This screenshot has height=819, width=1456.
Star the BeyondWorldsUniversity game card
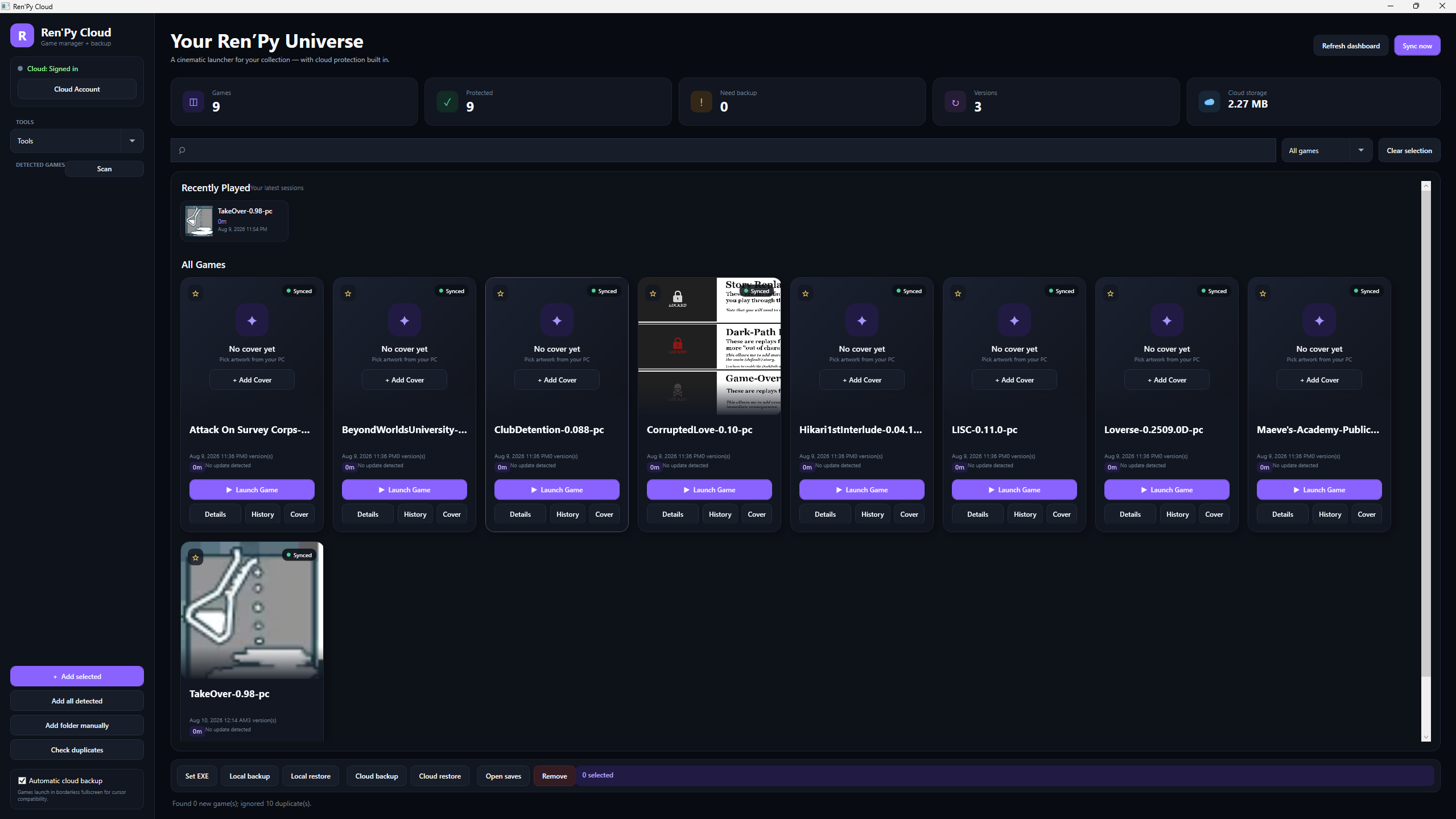click(348, 294)
